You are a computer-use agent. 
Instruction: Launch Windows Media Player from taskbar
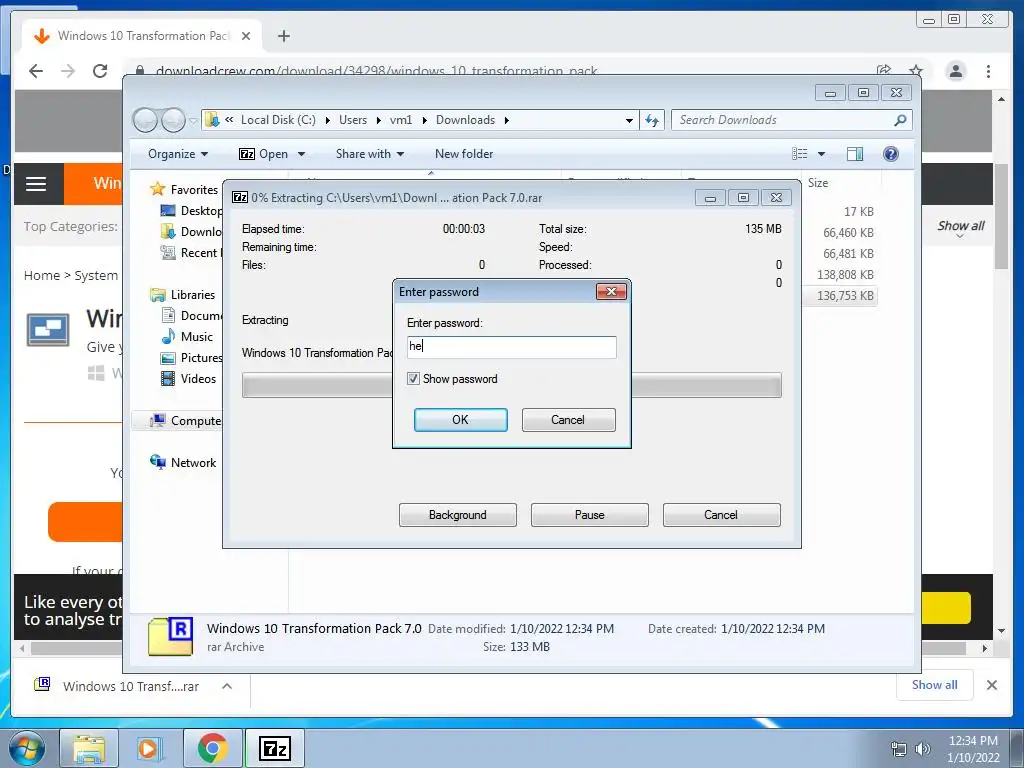[x=149, y=748]
